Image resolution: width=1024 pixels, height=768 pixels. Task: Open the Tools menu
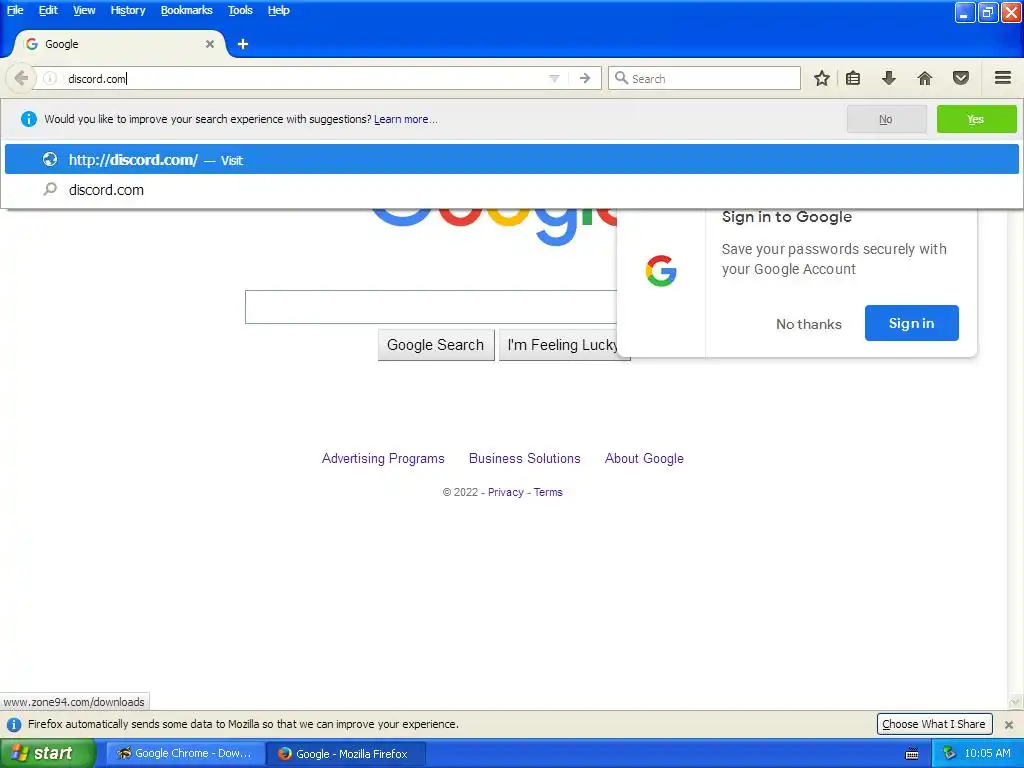coord(240,10)
